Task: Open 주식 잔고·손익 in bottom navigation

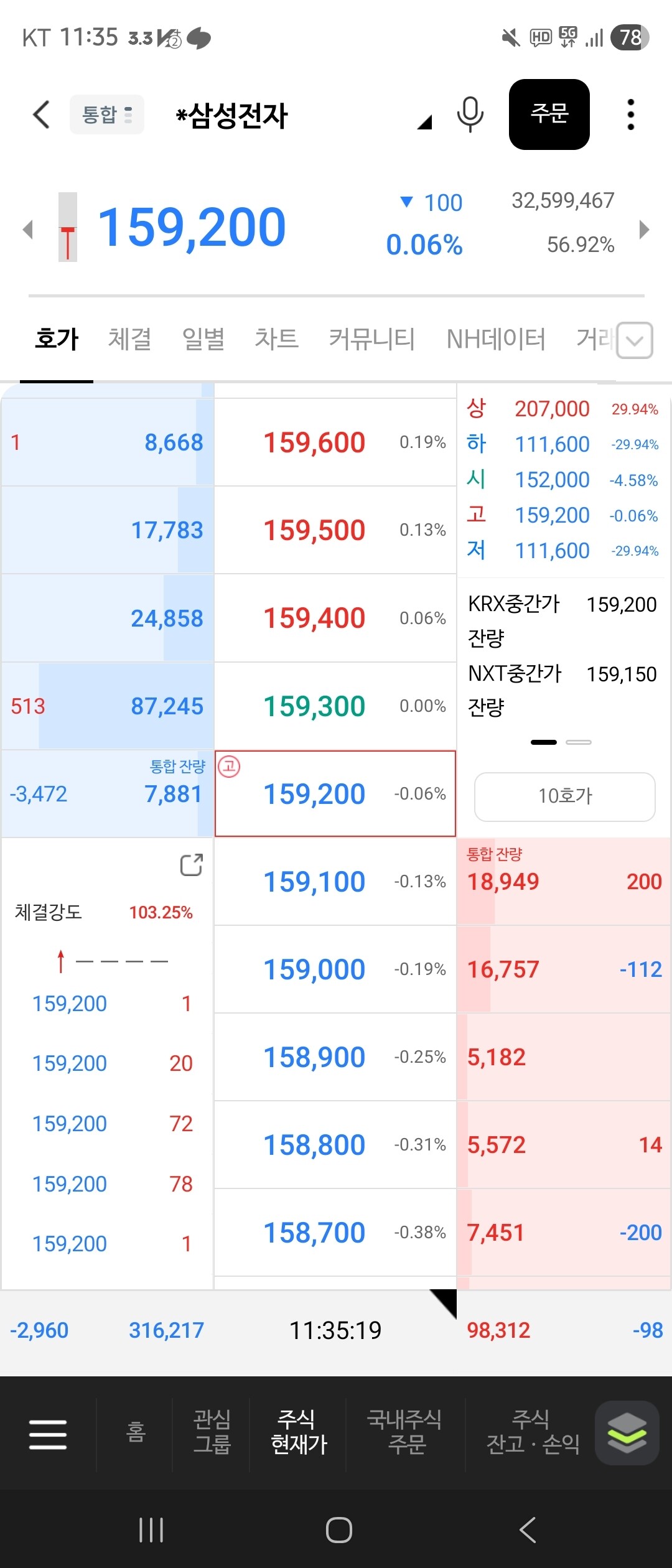Action: 533,1432
